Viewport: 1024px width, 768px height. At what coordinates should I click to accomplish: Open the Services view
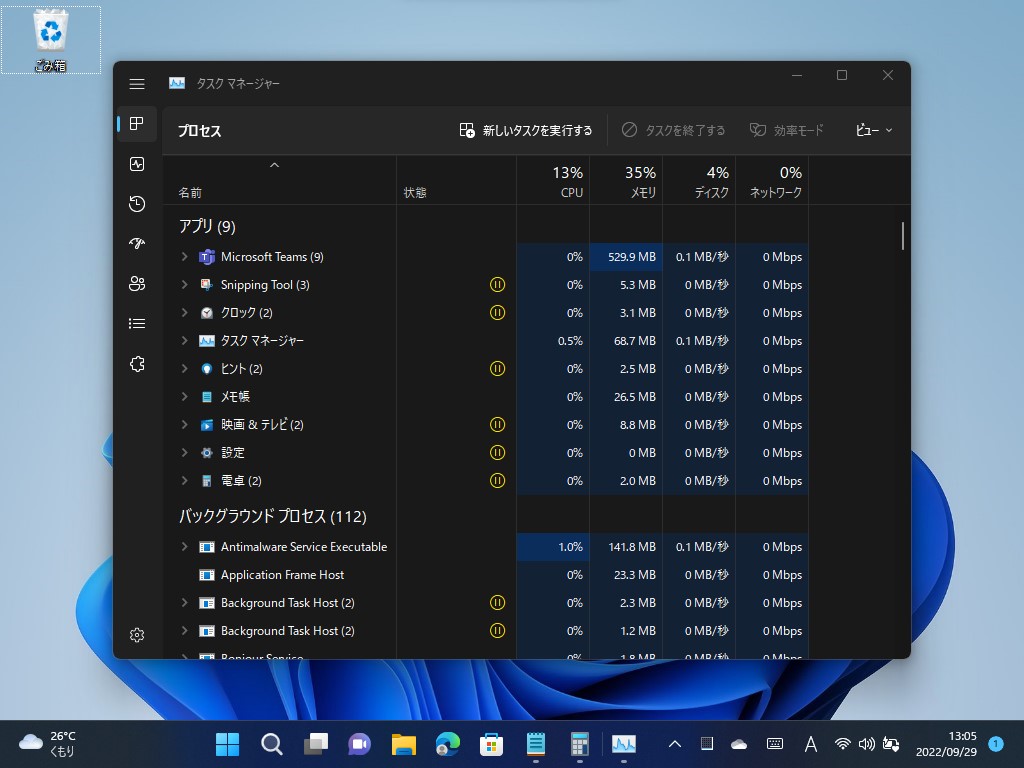(137, 364)
